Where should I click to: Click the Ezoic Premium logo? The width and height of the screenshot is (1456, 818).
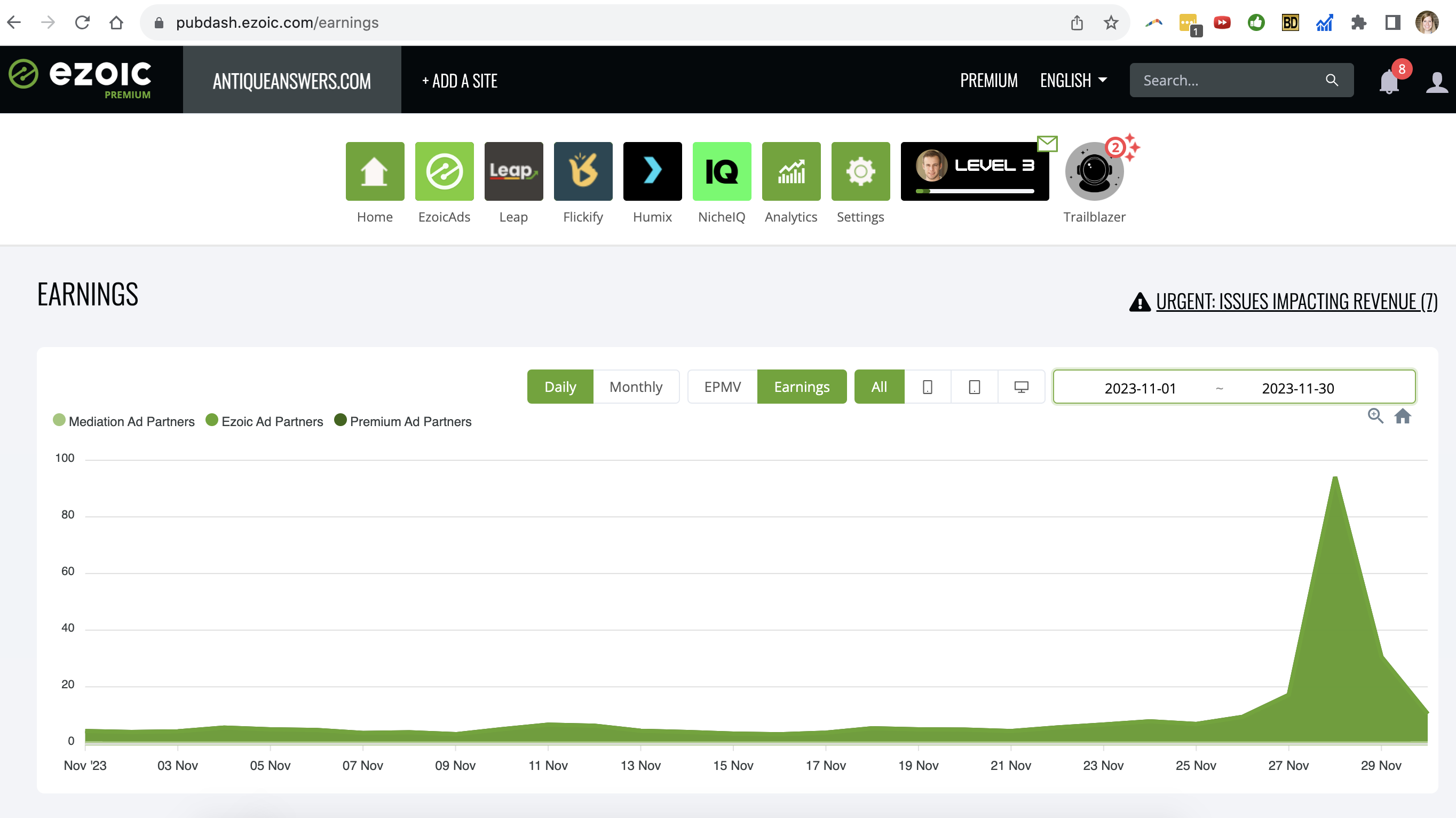coord(80,79)
